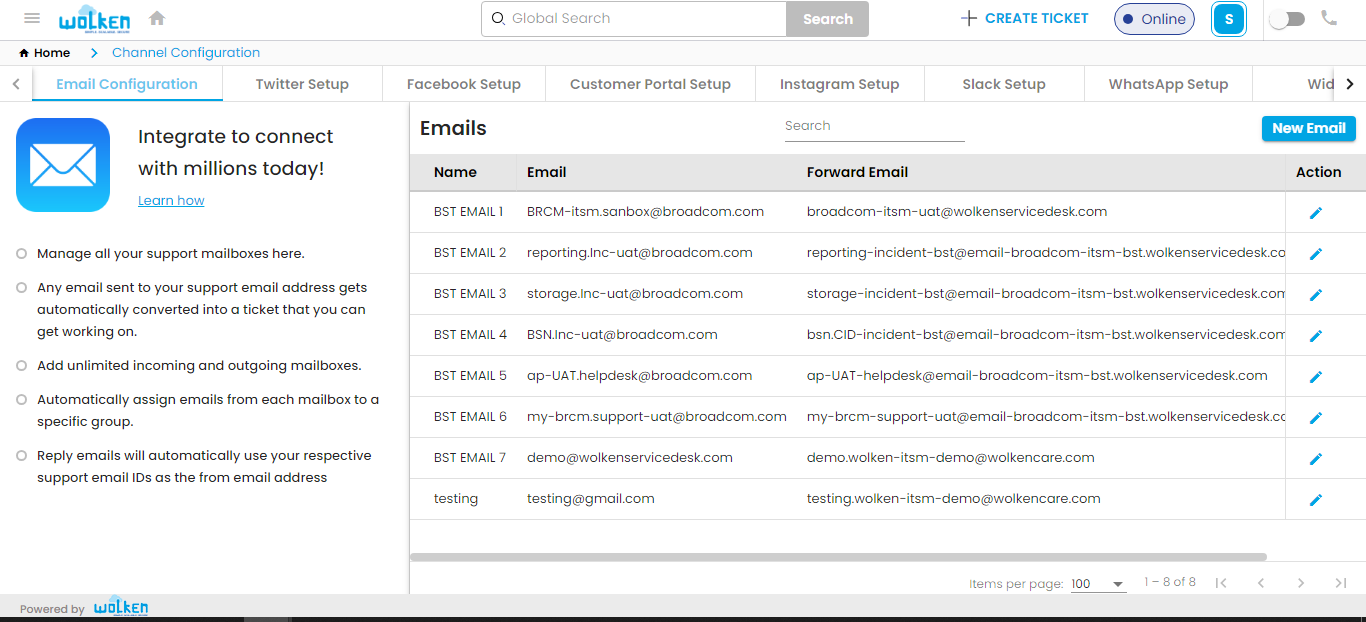1366x622 pixels.
Task: Open the hamburger navigation menu
Action: click(x=32, y=18)
